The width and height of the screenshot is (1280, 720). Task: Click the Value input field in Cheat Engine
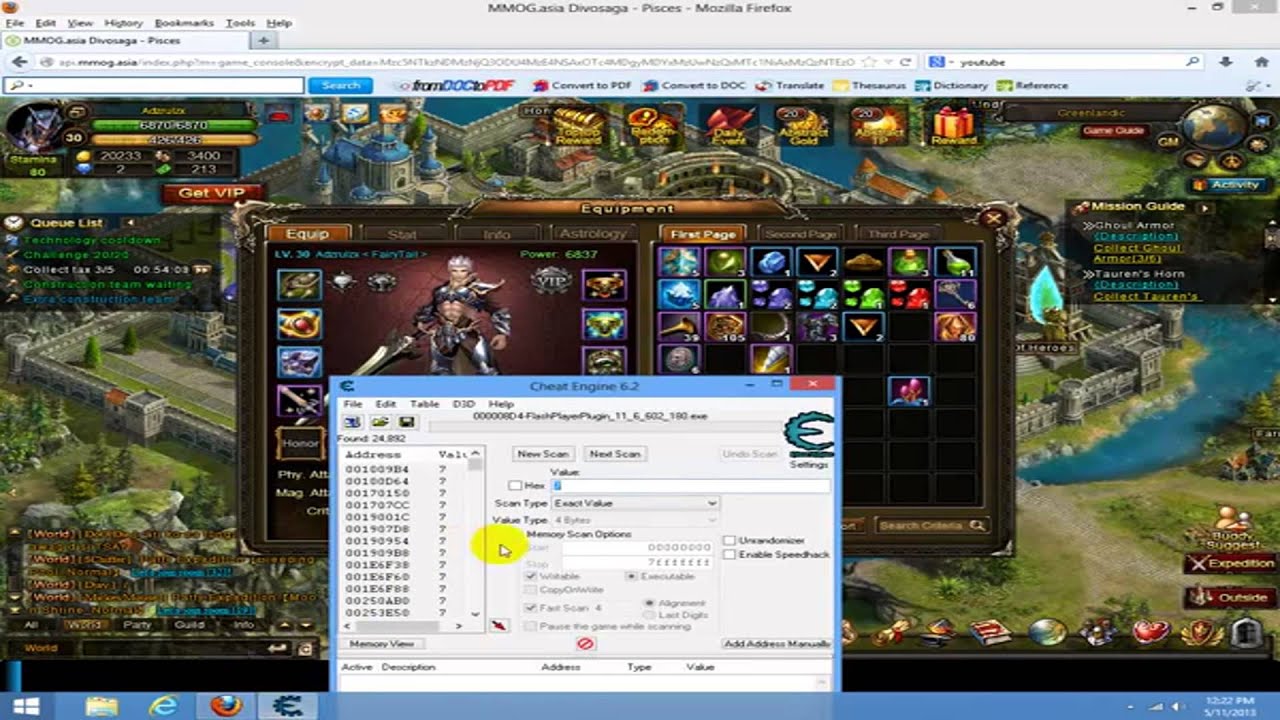[x=689, y=485]
